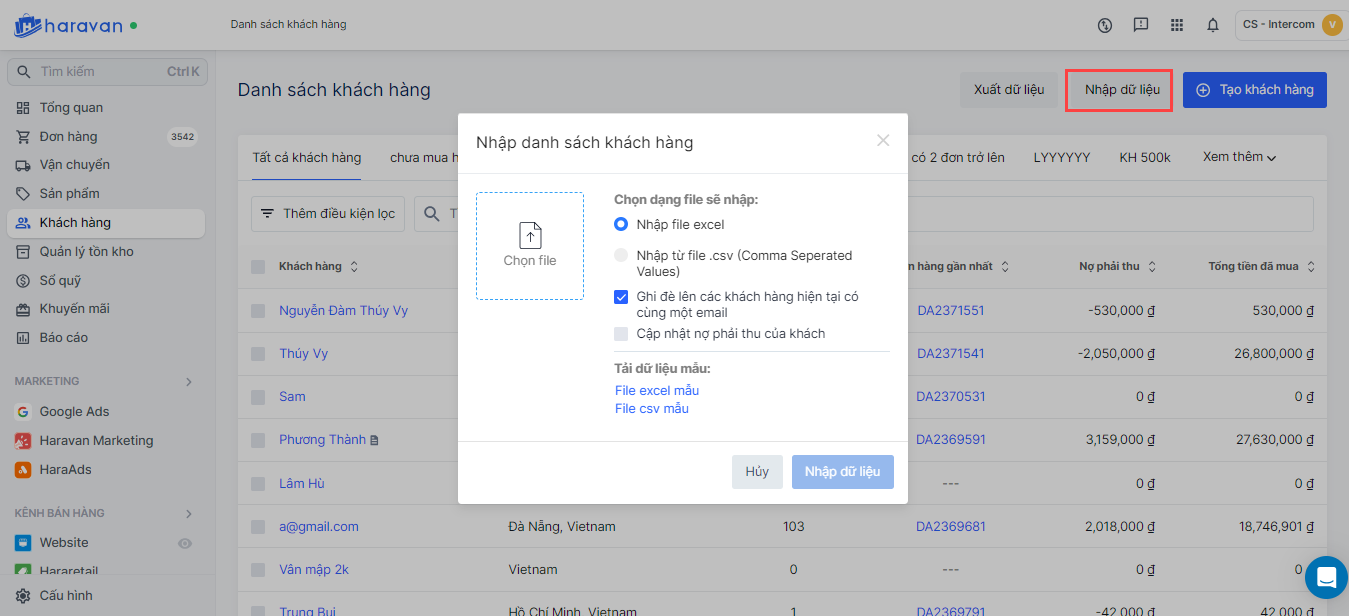1349x616 pixels.
Task: Select the Nhập file excel radio option
Action: pos(621,224)
